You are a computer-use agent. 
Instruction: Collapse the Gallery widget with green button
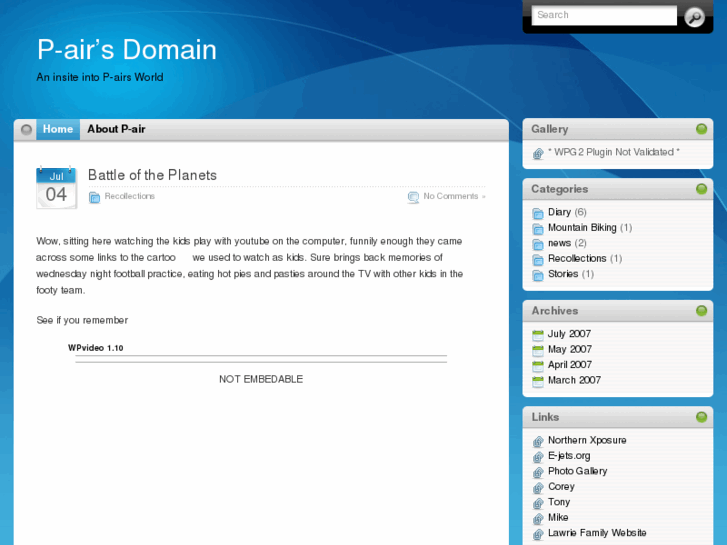click(701, 129)
